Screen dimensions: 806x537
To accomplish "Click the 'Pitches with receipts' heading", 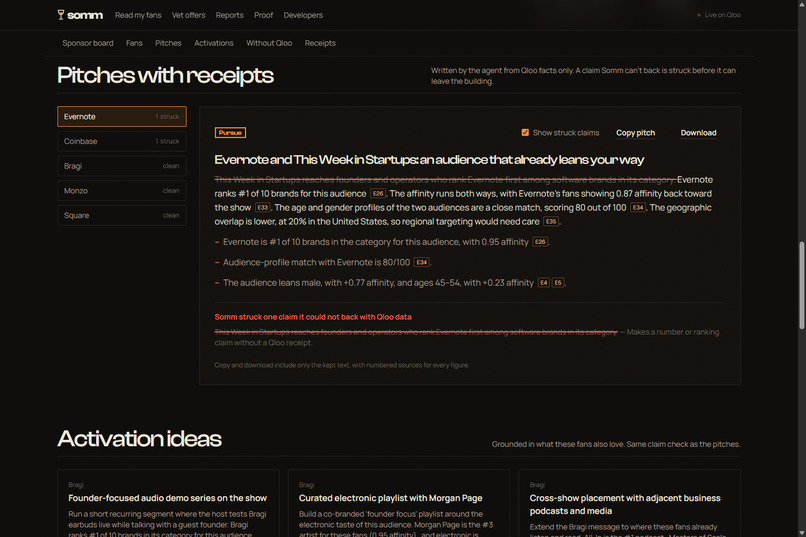I will coord(165,76).
